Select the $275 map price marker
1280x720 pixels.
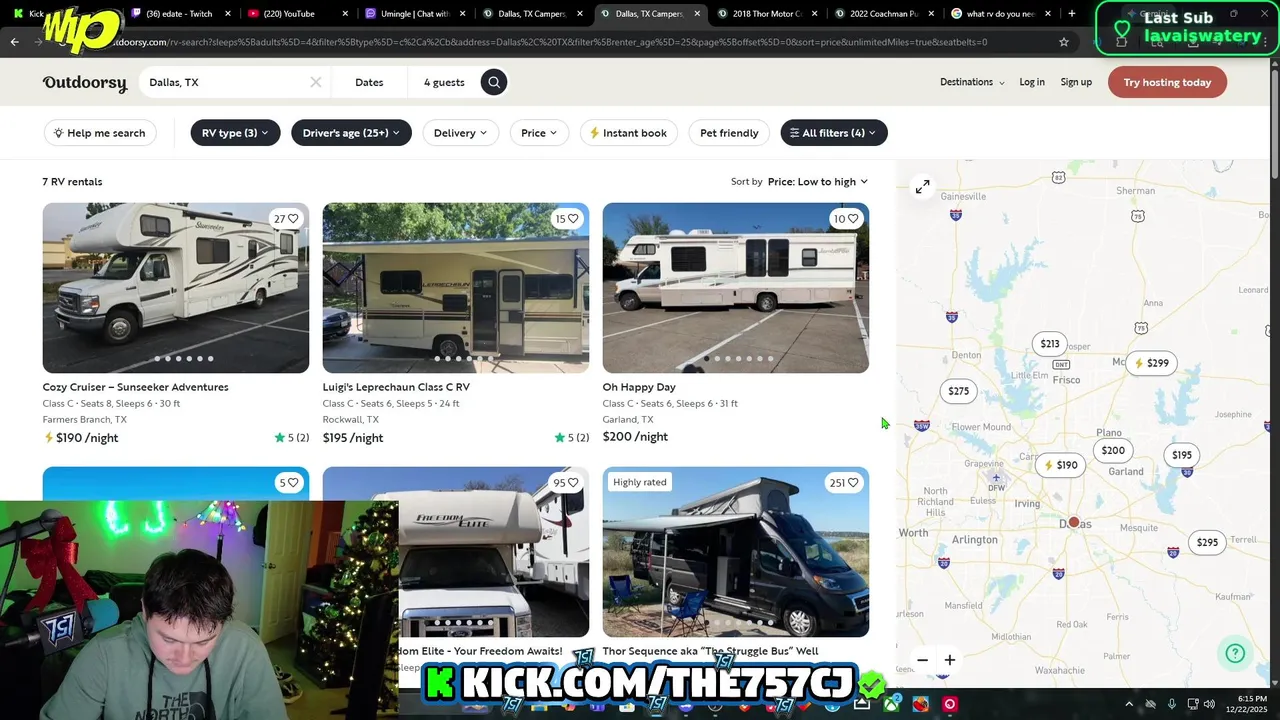(x=958, y=391)
